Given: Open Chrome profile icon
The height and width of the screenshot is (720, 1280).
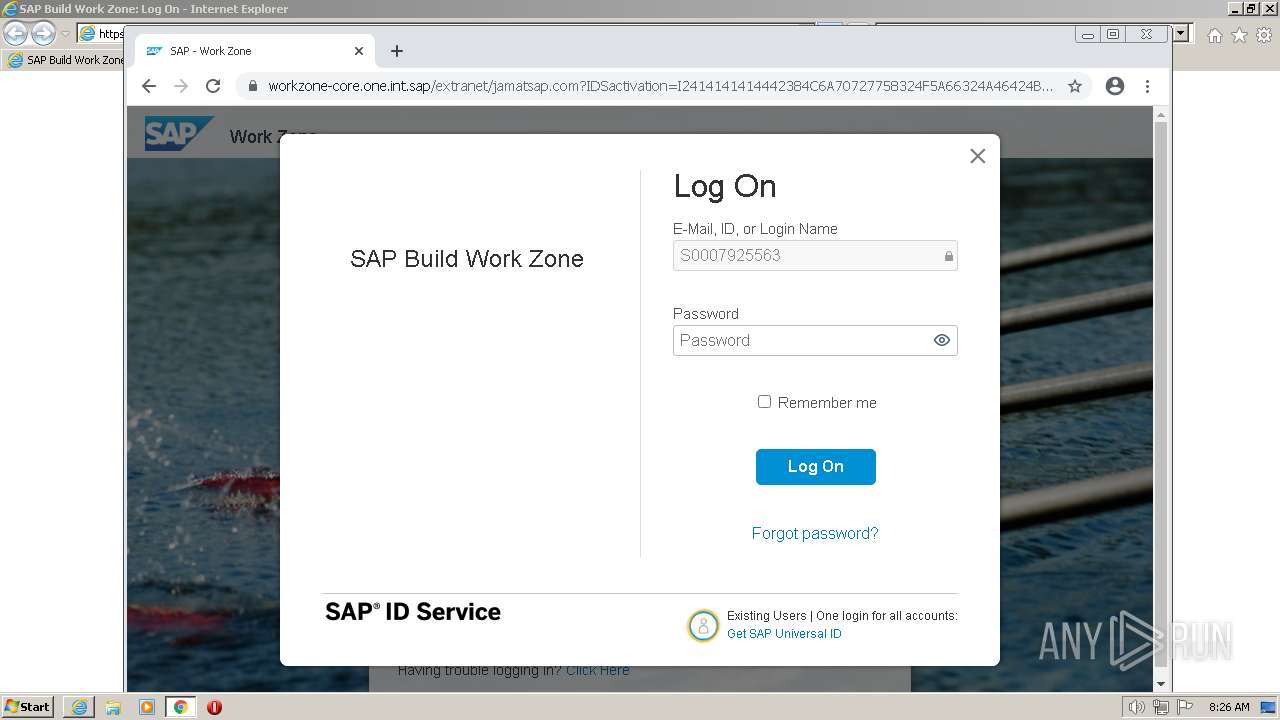Looking at the screenshot, I should (1115, 86).
